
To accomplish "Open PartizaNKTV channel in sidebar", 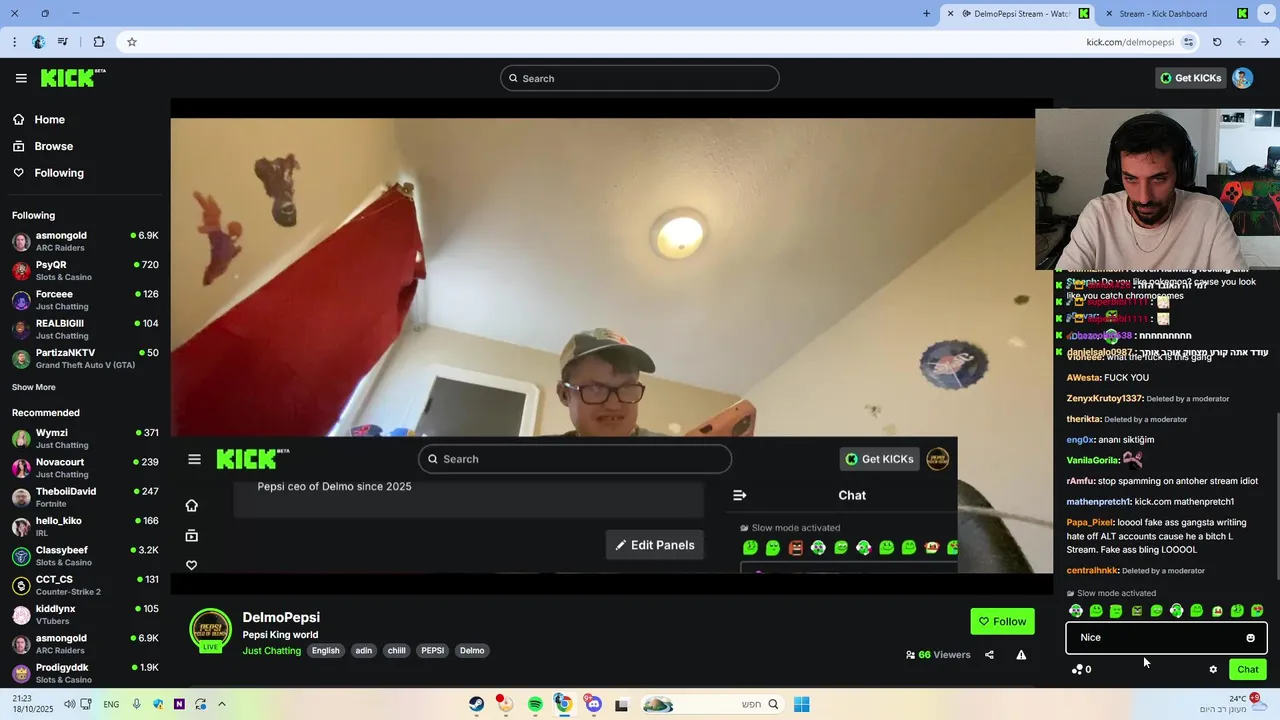I will coord(84,358).
